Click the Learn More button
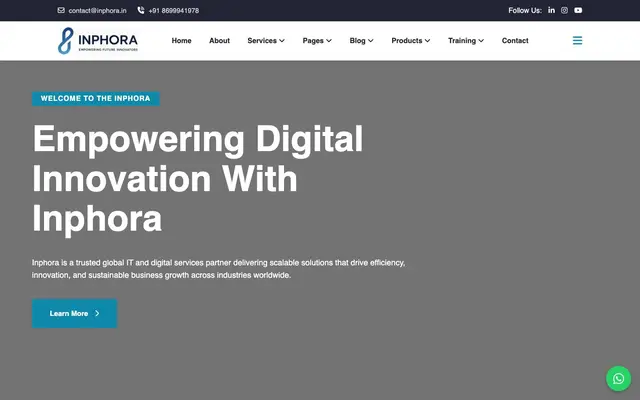 tap(74, 313)
